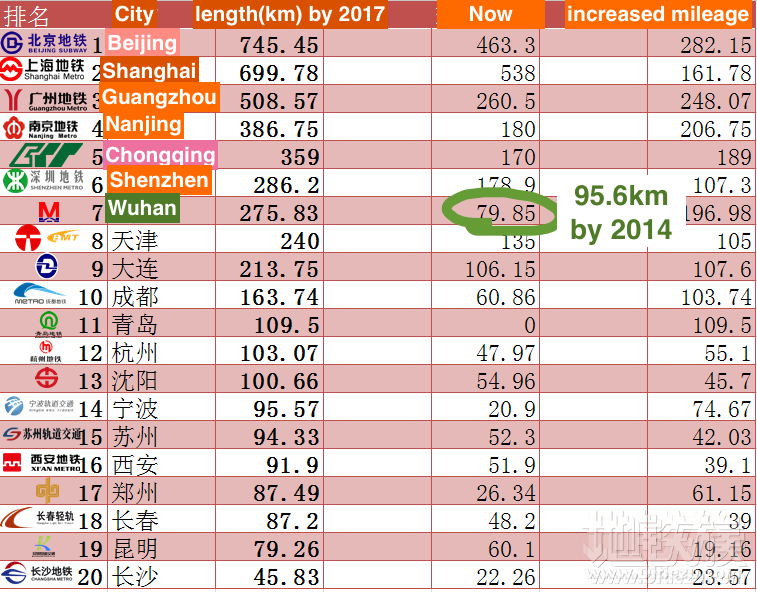Click the 排名 rank header
757x592 pixels.
tap(26, 16)
